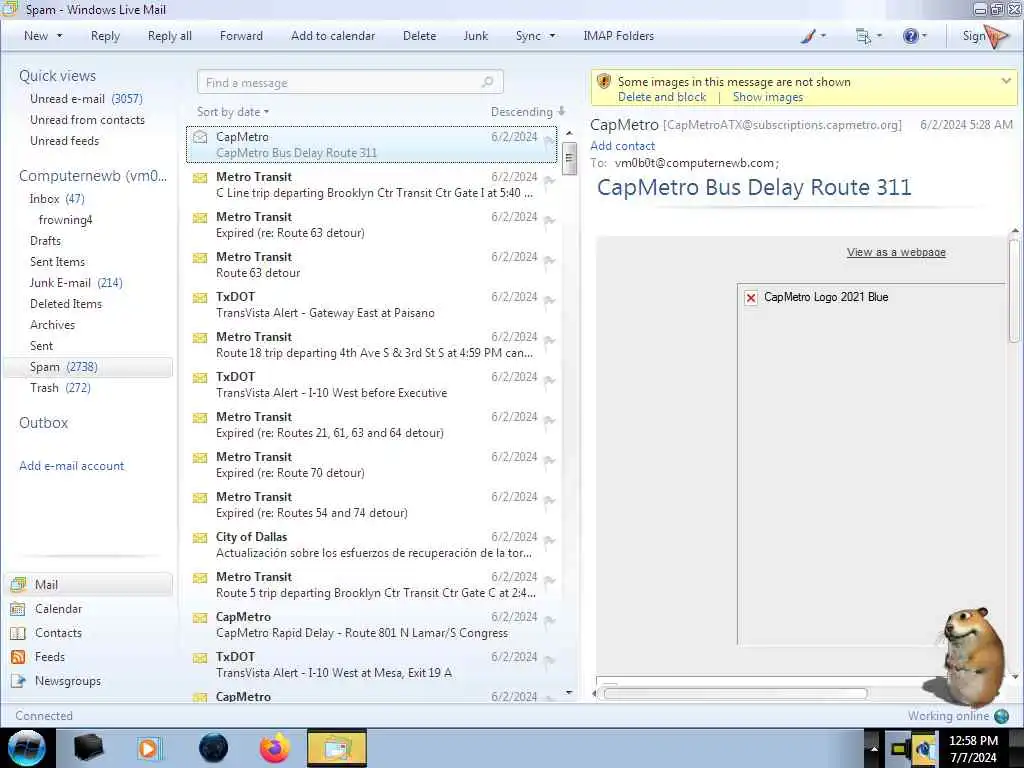
Task: Open the dark globe taskbar icon
Action: tap(214, 748)
